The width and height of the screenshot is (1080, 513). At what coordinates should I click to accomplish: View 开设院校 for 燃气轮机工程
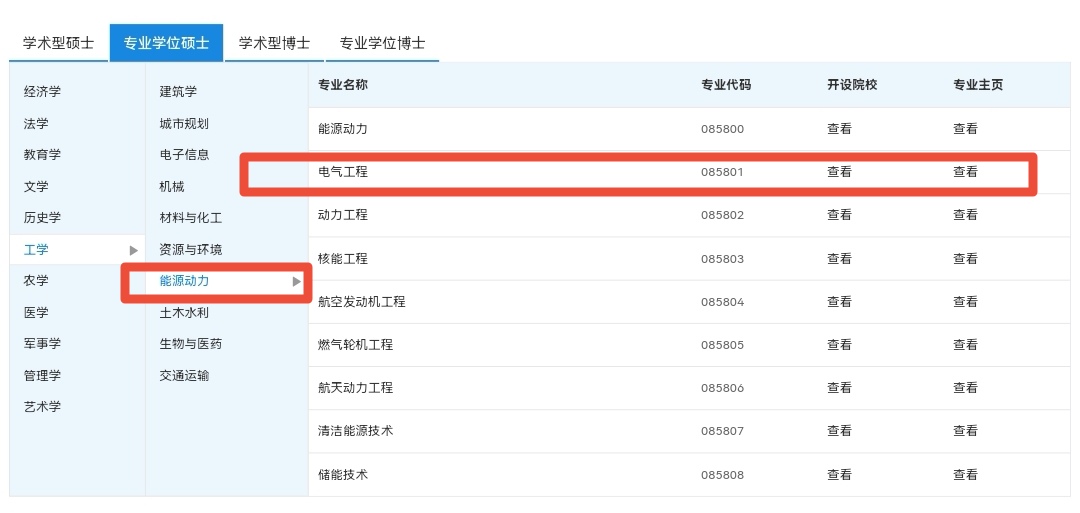(x=839, y=345)
